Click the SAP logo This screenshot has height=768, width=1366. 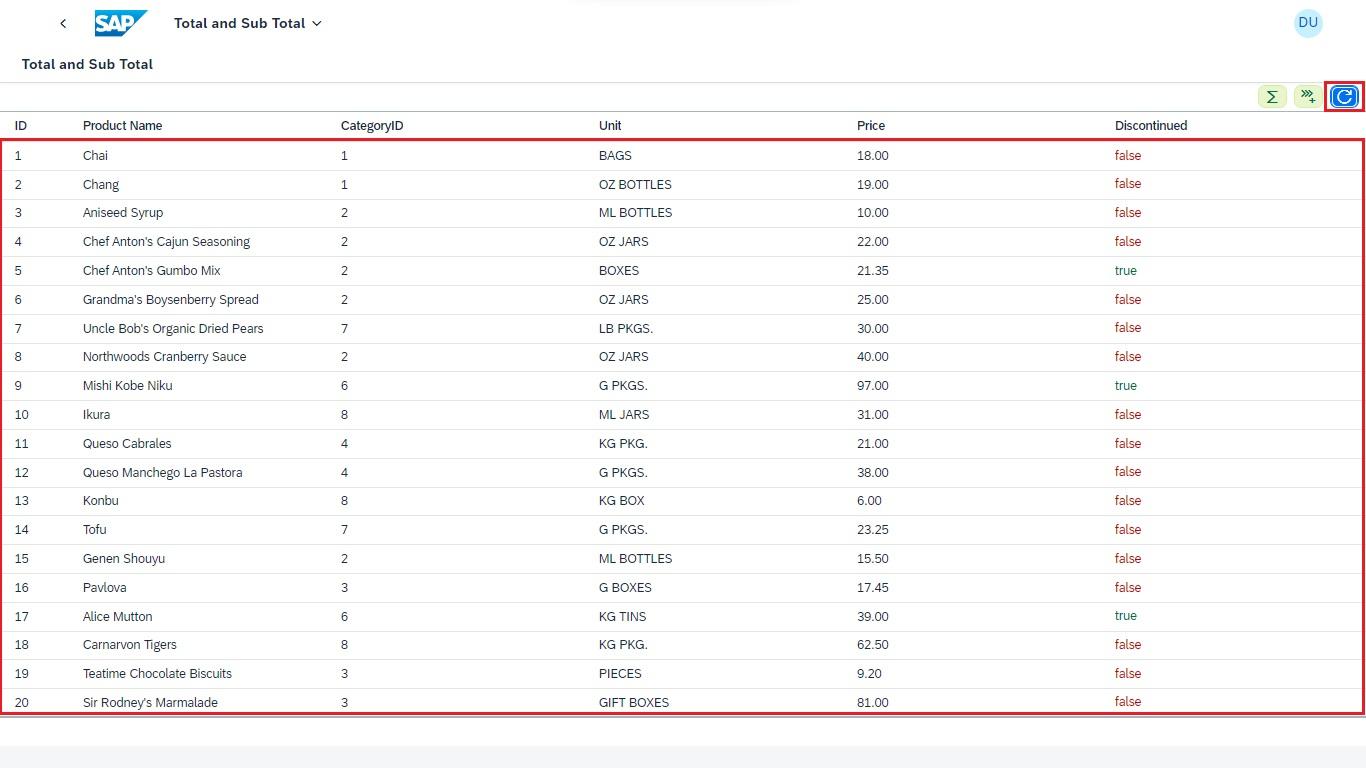(x=121, y=23)
